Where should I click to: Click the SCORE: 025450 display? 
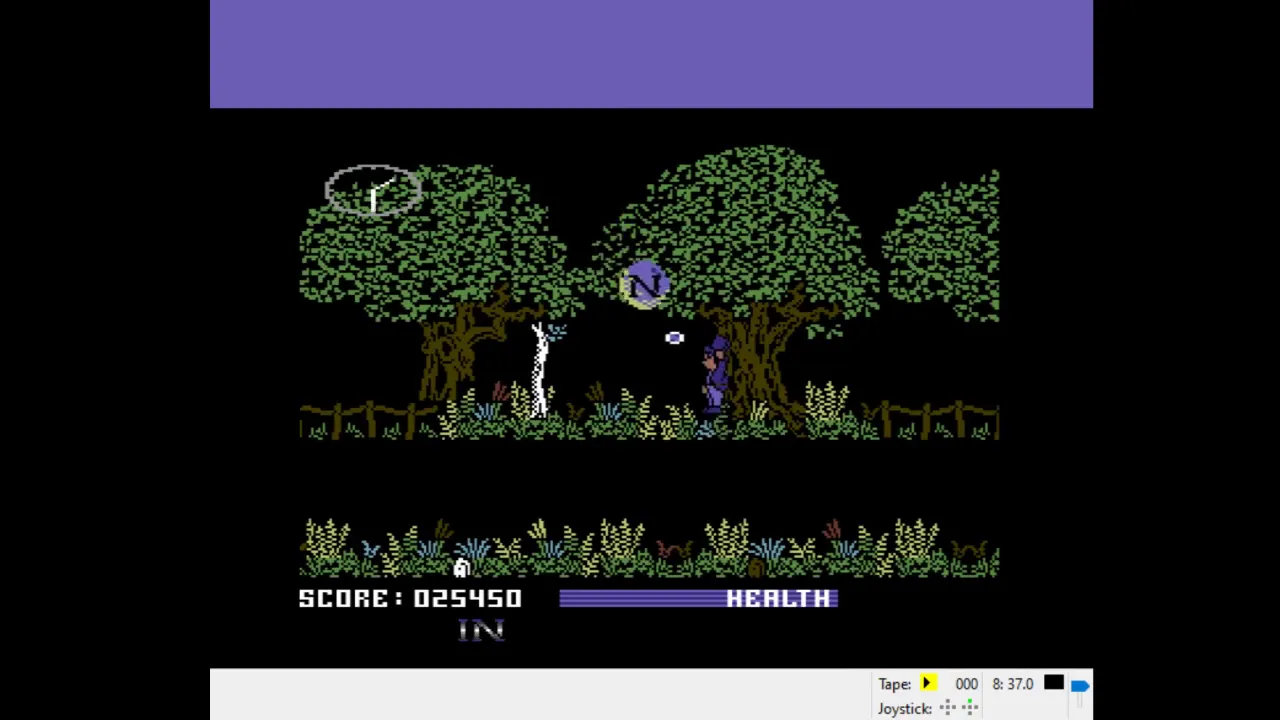(x=410, y=598)
